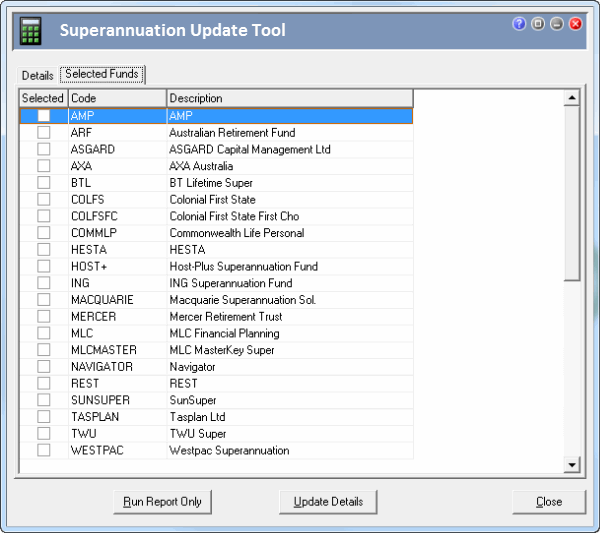Enable the COMMLP fund checkbox
The width and height of the screenshot is (600, 533).
pyautogui.click(x=44, y=233)
